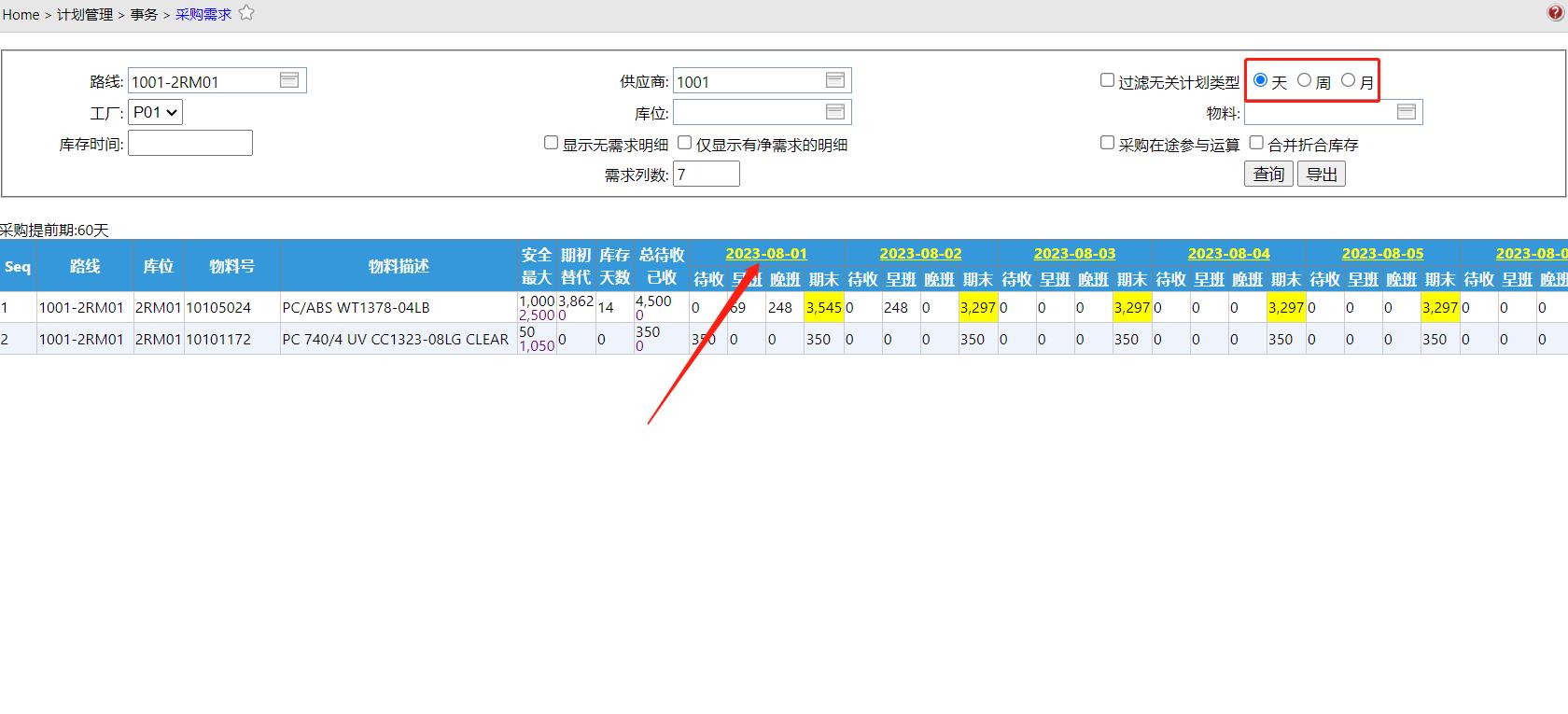This screenshot has width=1568, height=714.
Task: Select the 月 radio button
Action: pos(1349,80)
